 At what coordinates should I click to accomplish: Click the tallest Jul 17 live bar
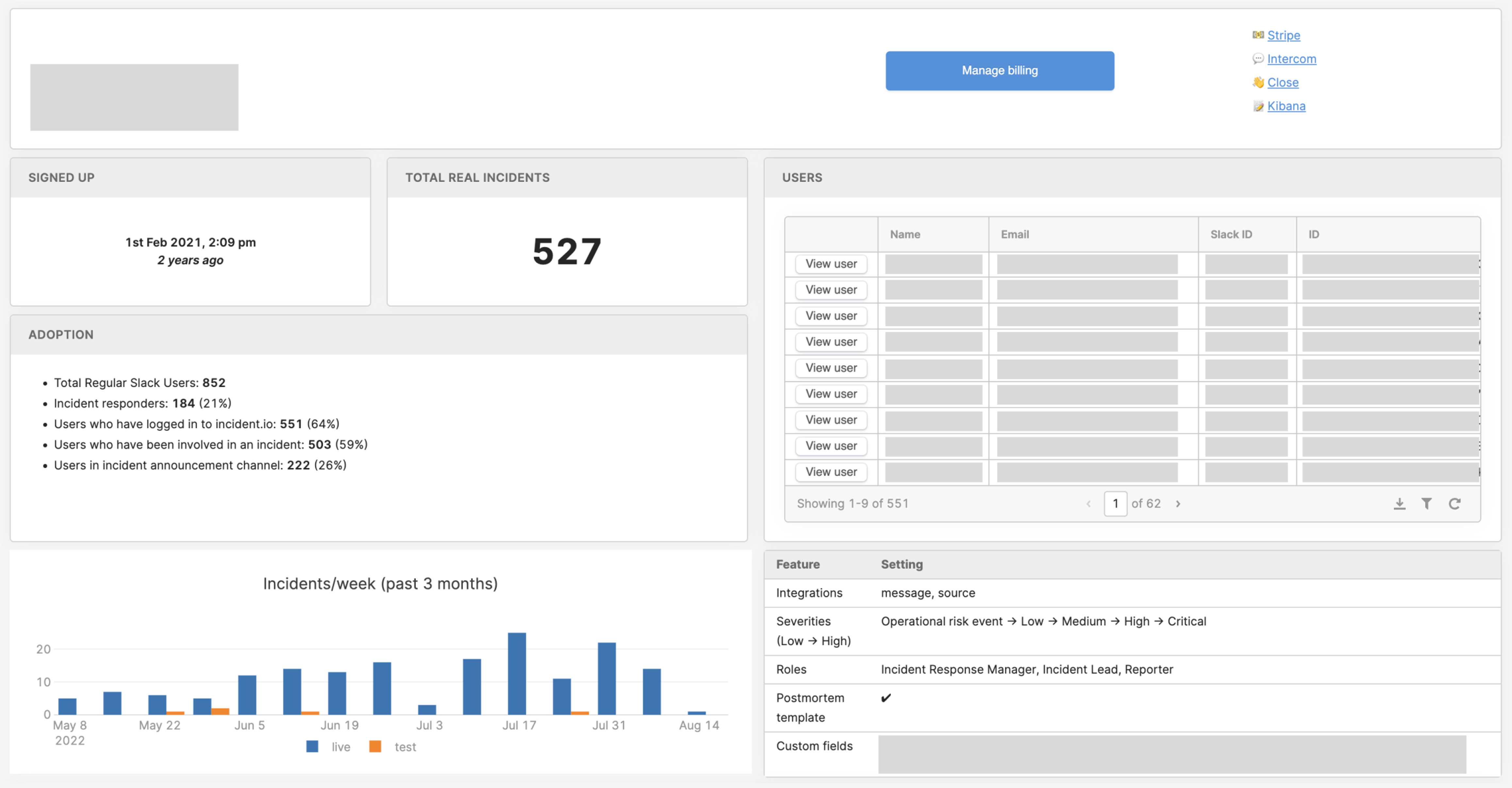[x=517, y=674]
